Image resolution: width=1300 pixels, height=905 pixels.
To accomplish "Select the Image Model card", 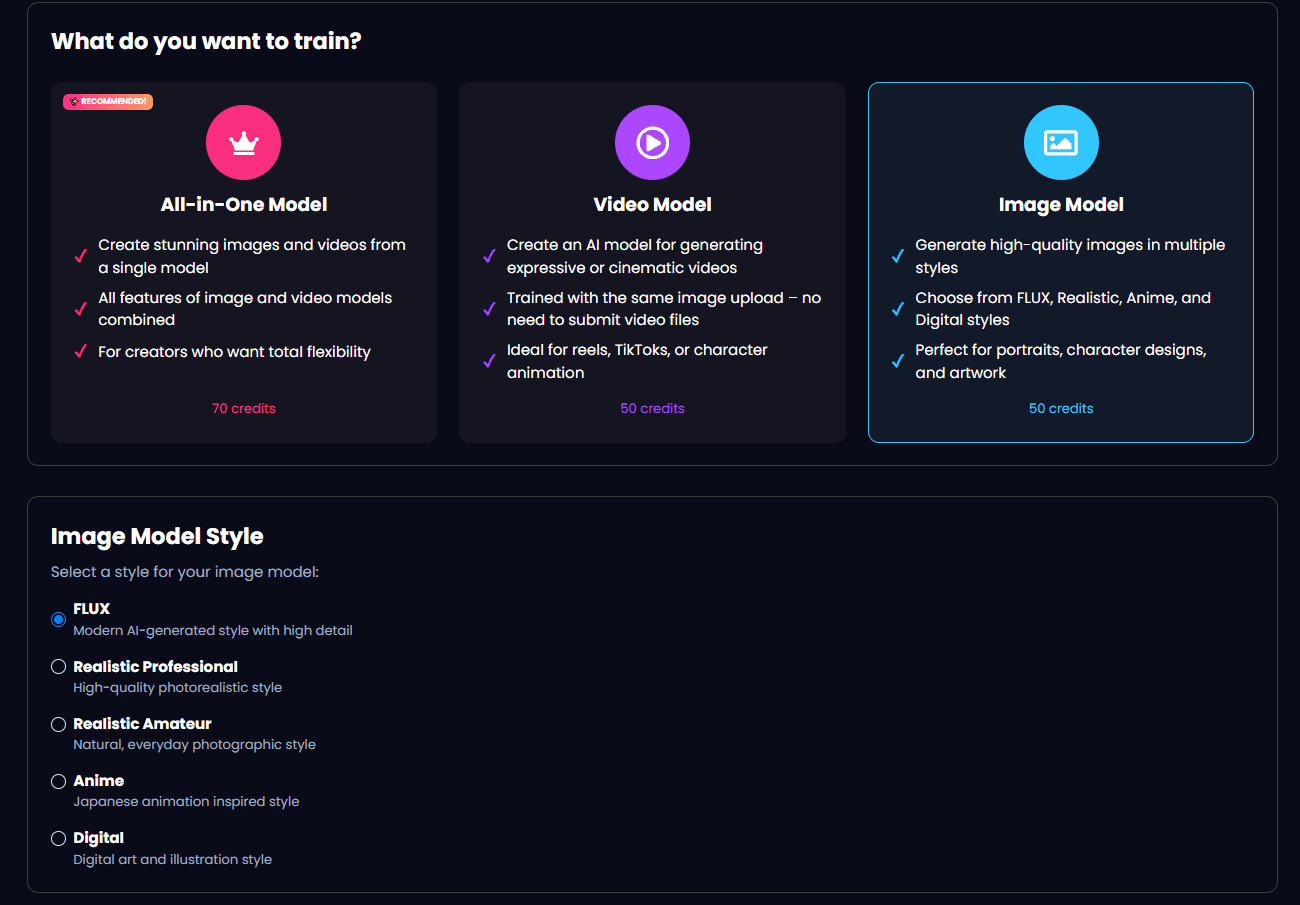I will tap(1060, 262).
